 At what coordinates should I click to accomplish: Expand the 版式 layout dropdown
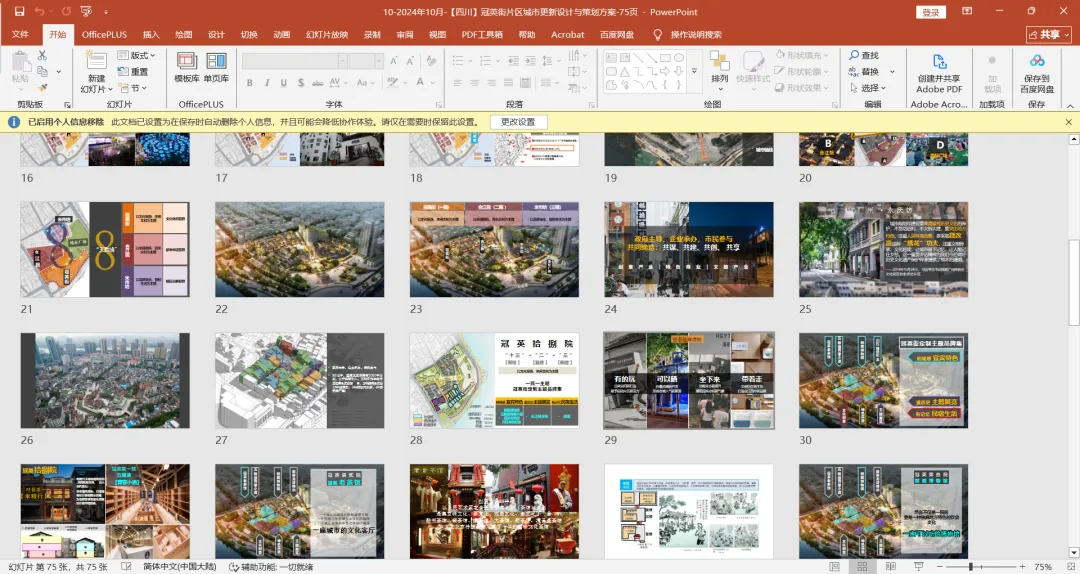tap(151, 55)
